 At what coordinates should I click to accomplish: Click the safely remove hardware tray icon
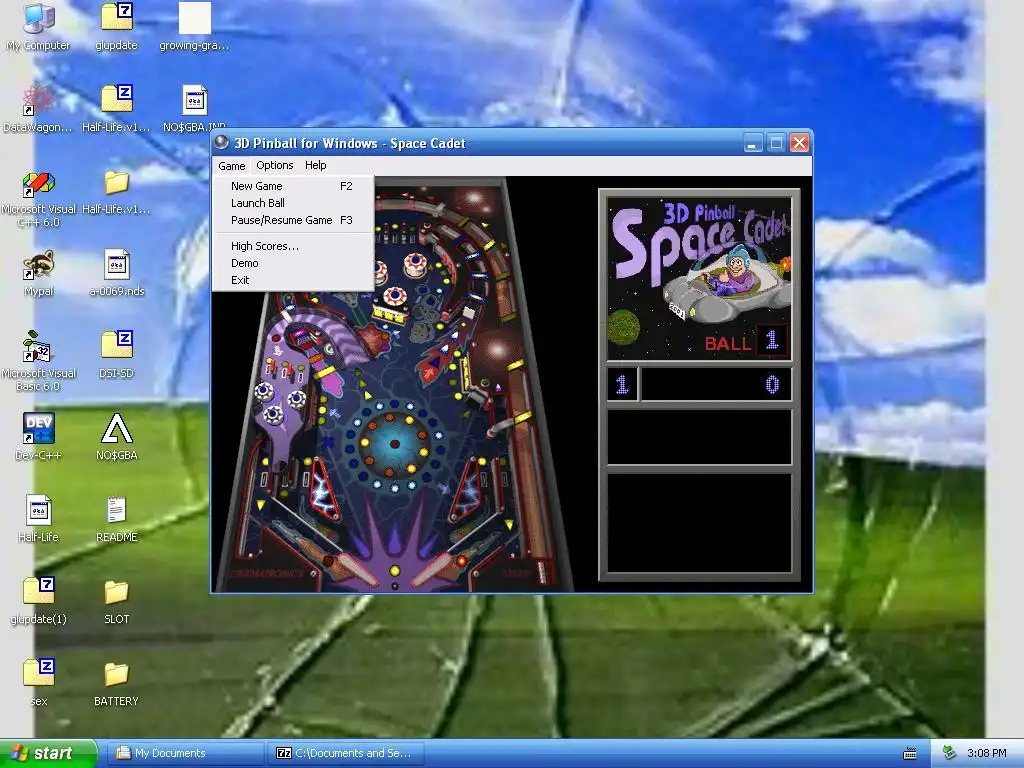coord(949,753)
